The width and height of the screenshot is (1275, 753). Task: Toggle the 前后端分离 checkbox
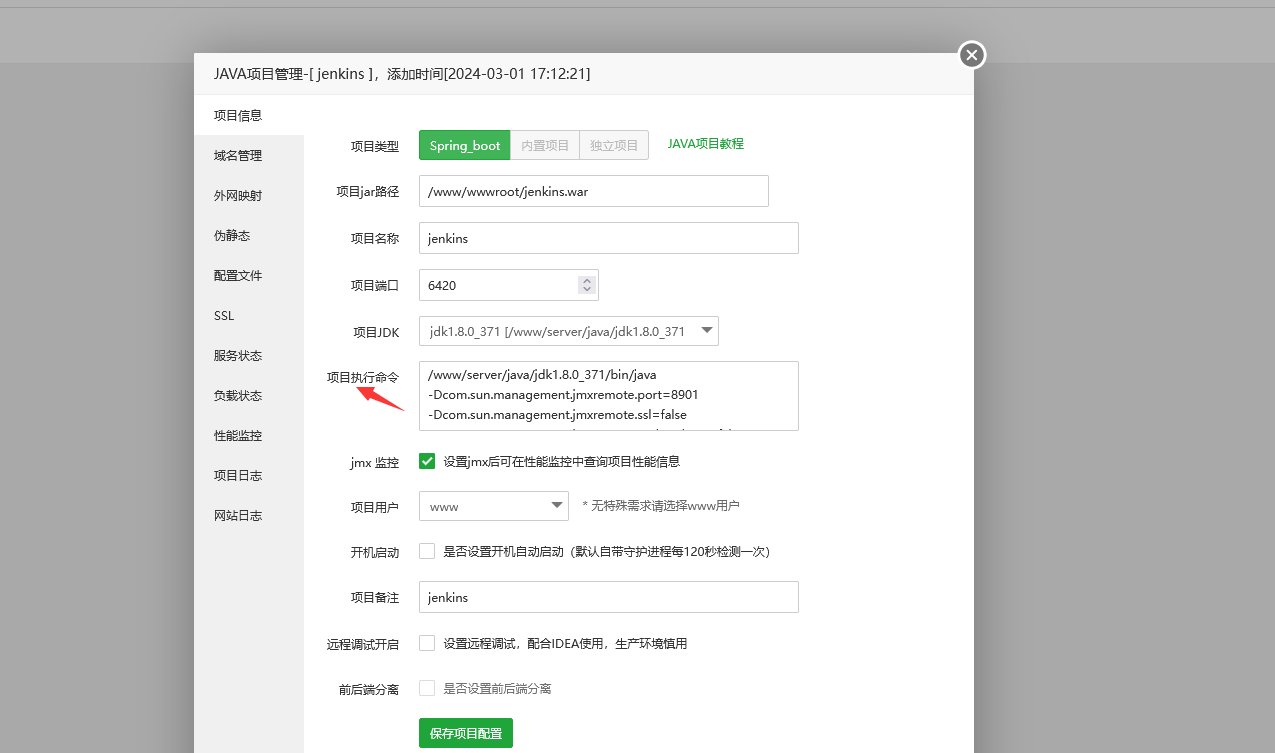coord(427,688)
